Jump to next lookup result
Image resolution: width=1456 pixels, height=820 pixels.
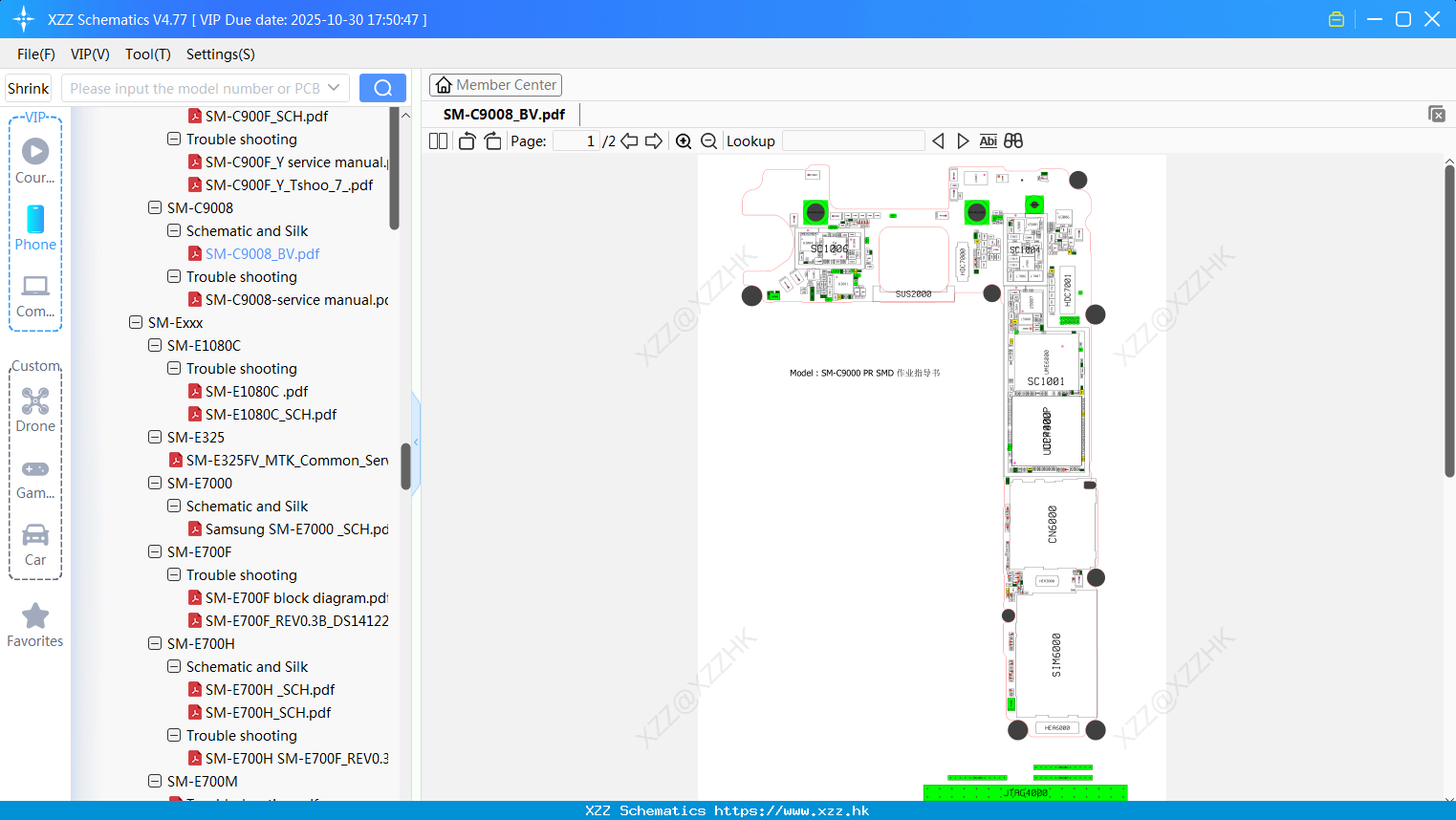tap(963, 140)
